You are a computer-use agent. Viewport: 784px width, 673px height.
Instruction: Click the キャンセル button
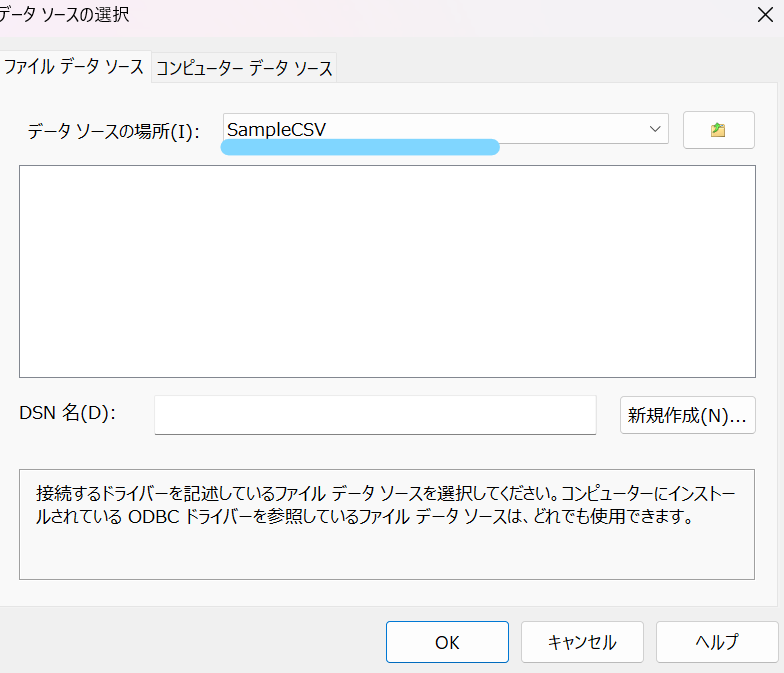point(582,642)
